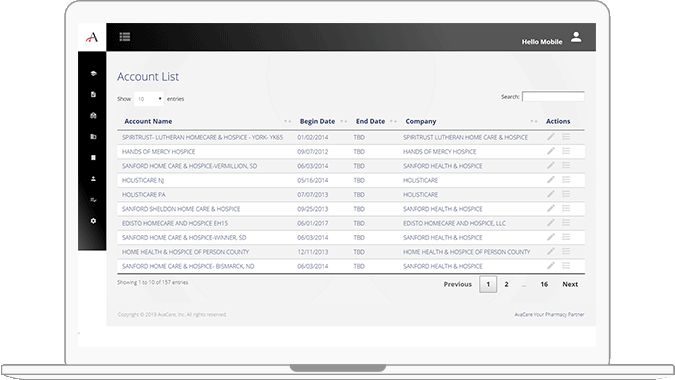Click into the Search input field
The width and height of the screenshot is (675, 380).
point(553,96)
